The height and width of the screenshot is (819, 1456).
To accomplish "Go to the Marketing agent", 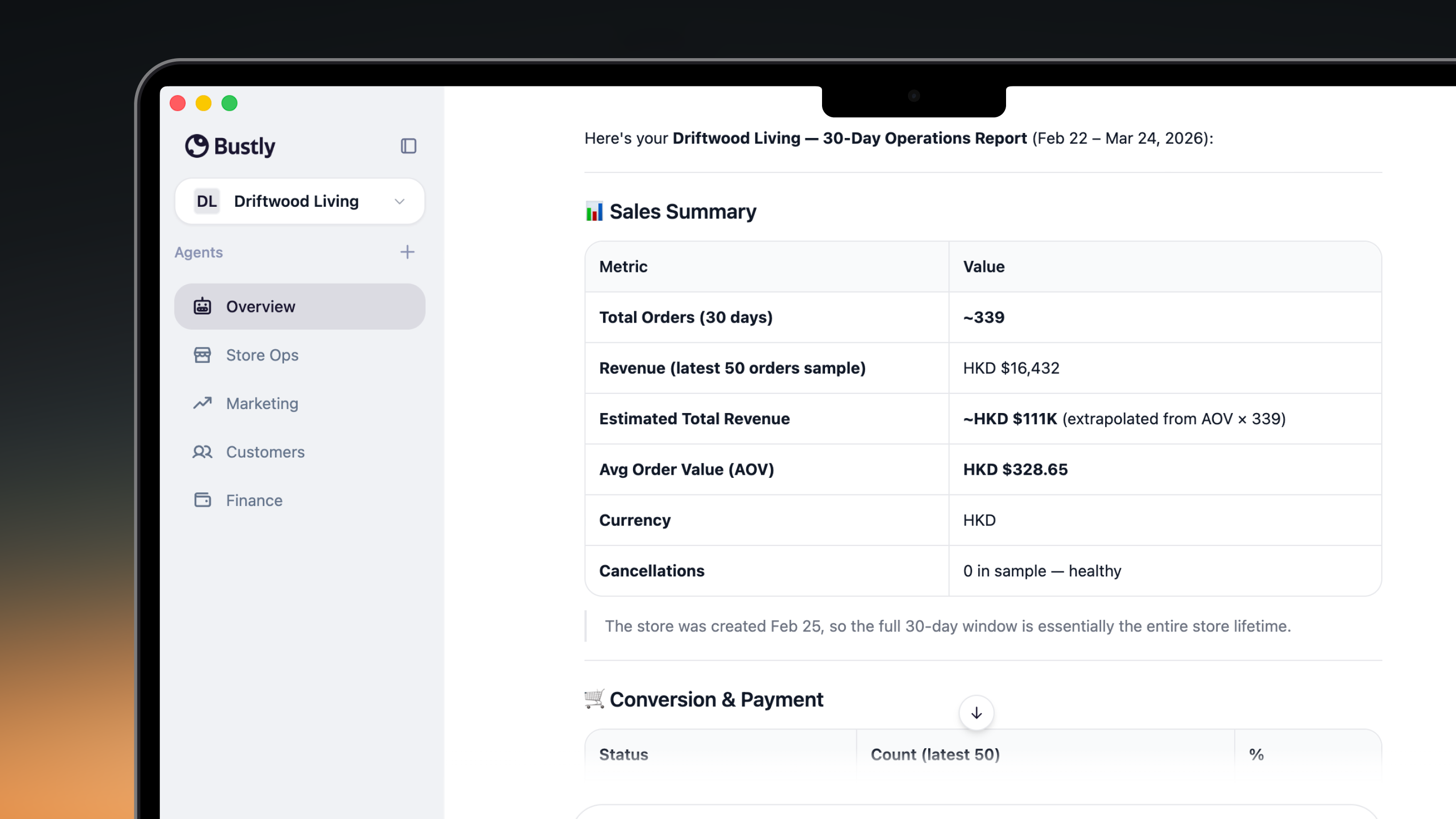I will (262, 403).
